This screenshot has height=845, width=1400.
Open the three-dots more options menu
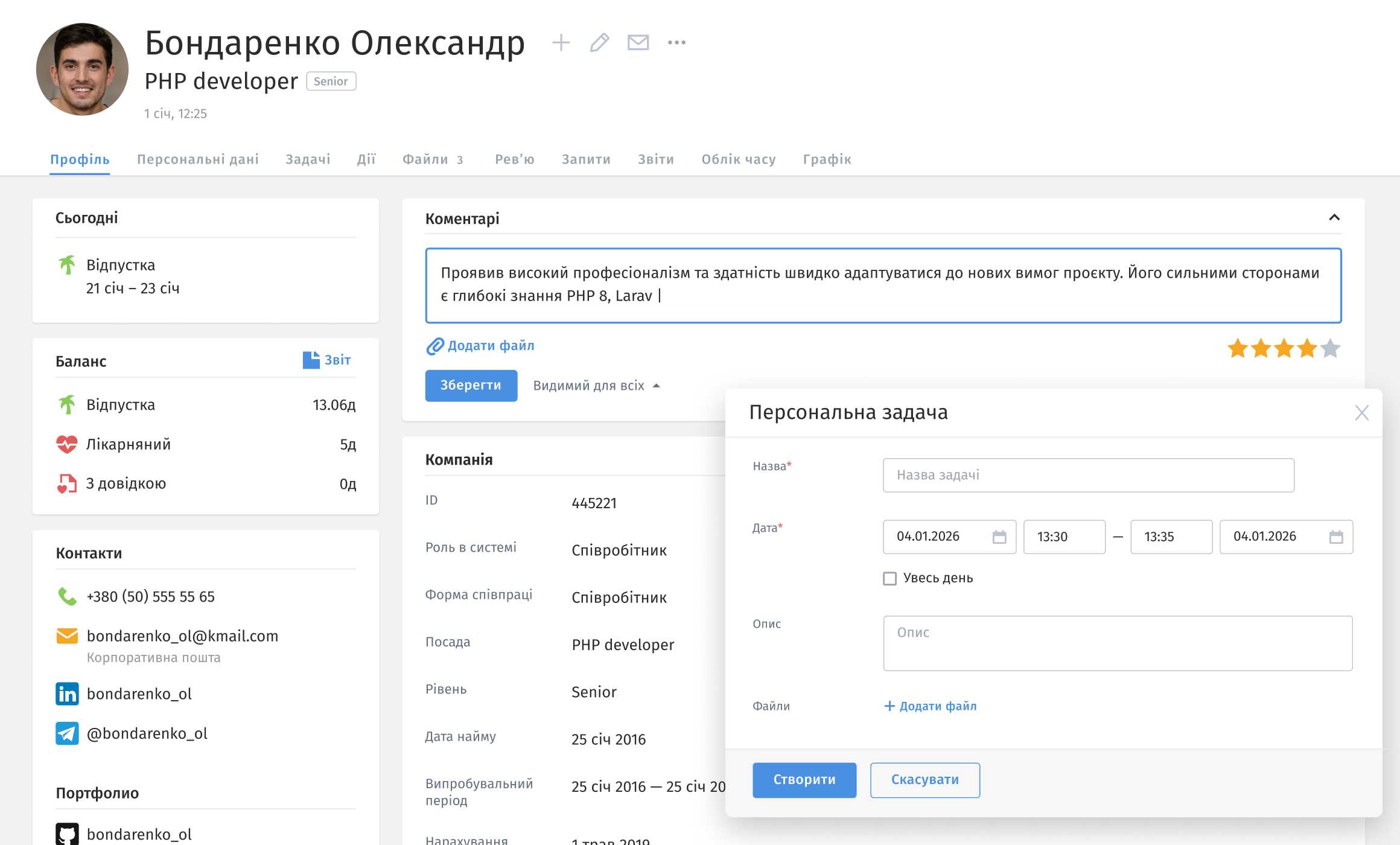click(x=676, y=43)
